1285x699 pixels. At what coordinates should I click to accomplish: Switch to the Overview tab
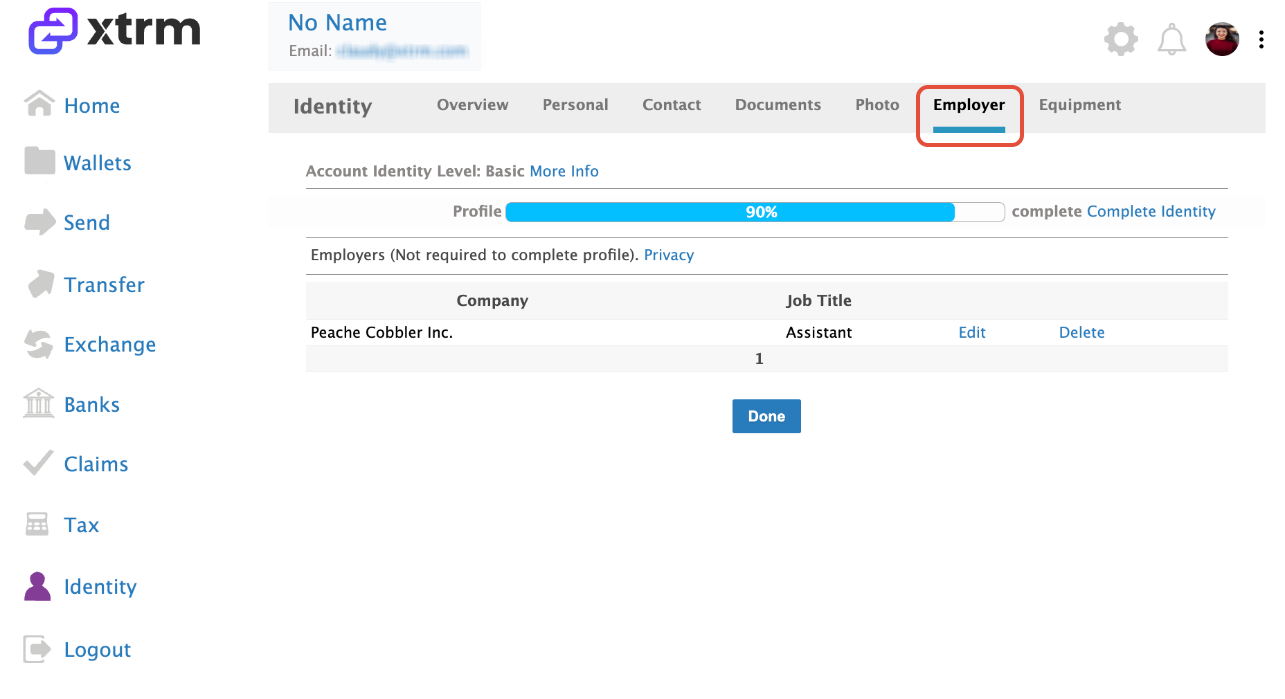click(473, 105)
